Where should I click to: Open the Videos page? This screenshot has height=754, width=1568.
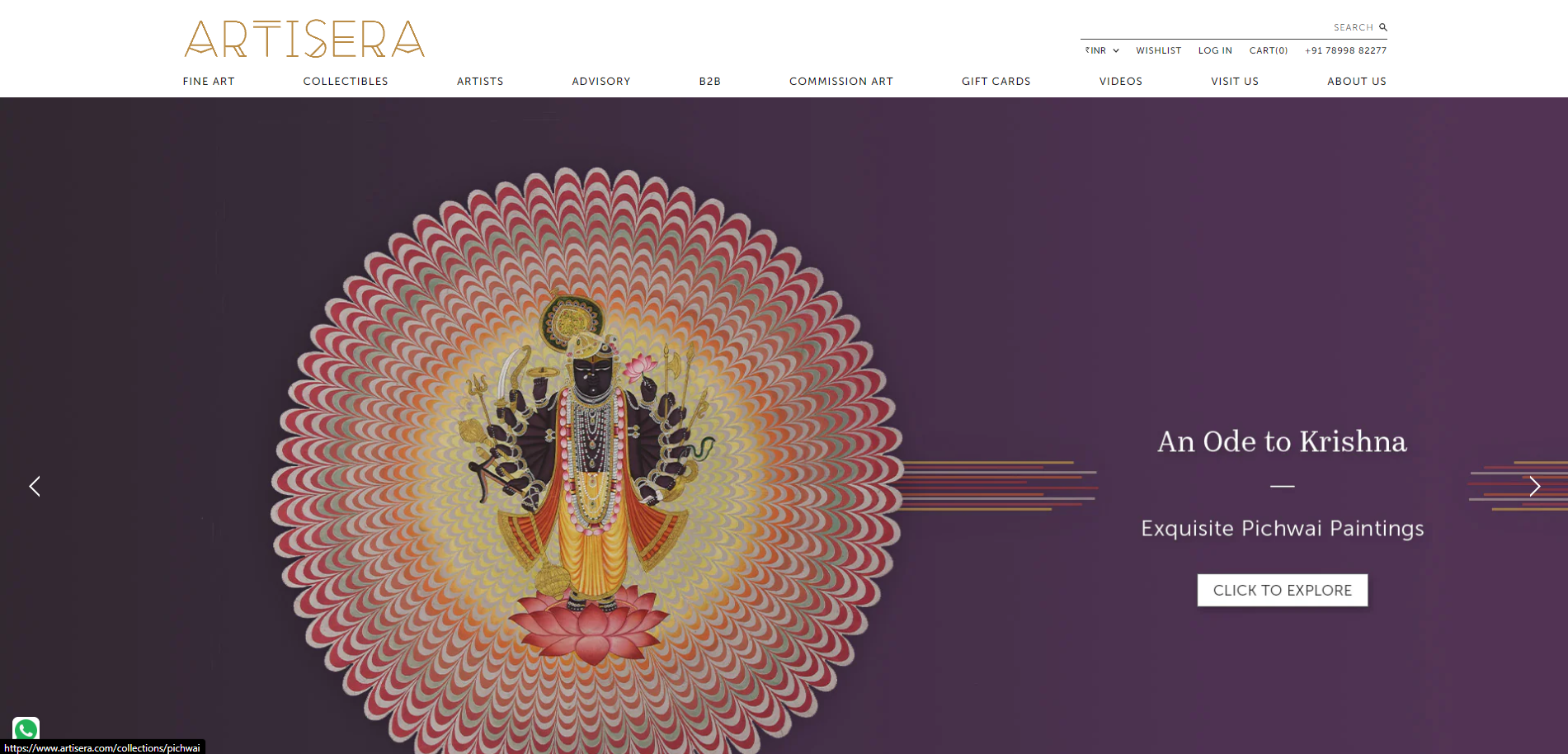(1121, 81)
